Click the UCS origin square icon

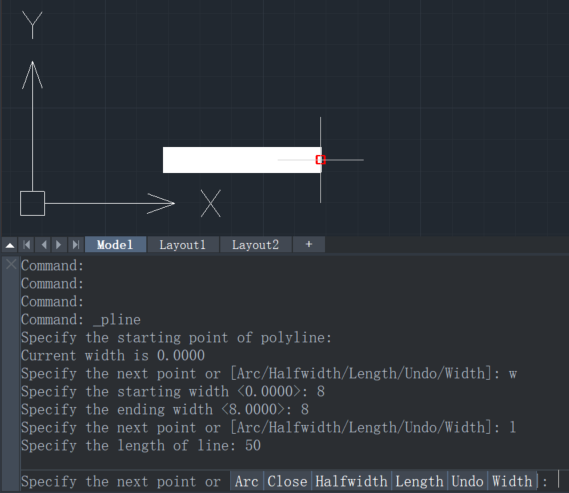(32, 204)
